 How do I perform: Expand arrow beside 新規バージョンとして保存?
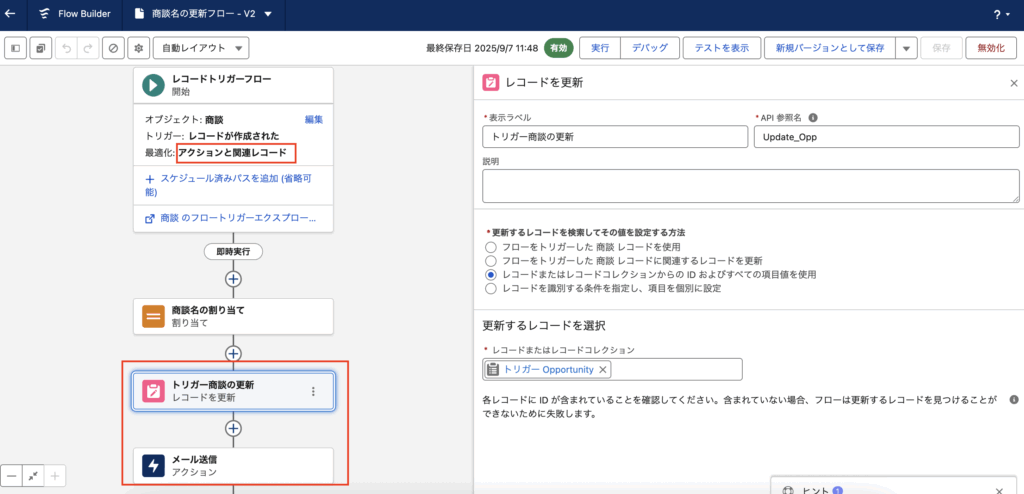pyautogui.click(x=905, y=48)
